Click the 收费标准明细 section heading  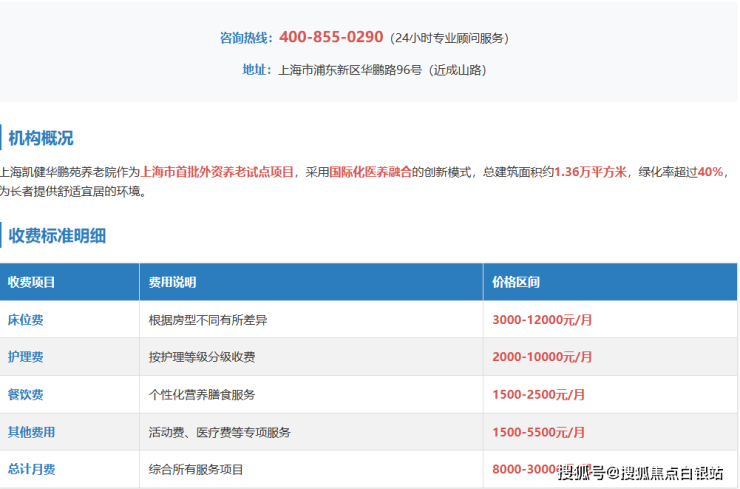point(57,236)
